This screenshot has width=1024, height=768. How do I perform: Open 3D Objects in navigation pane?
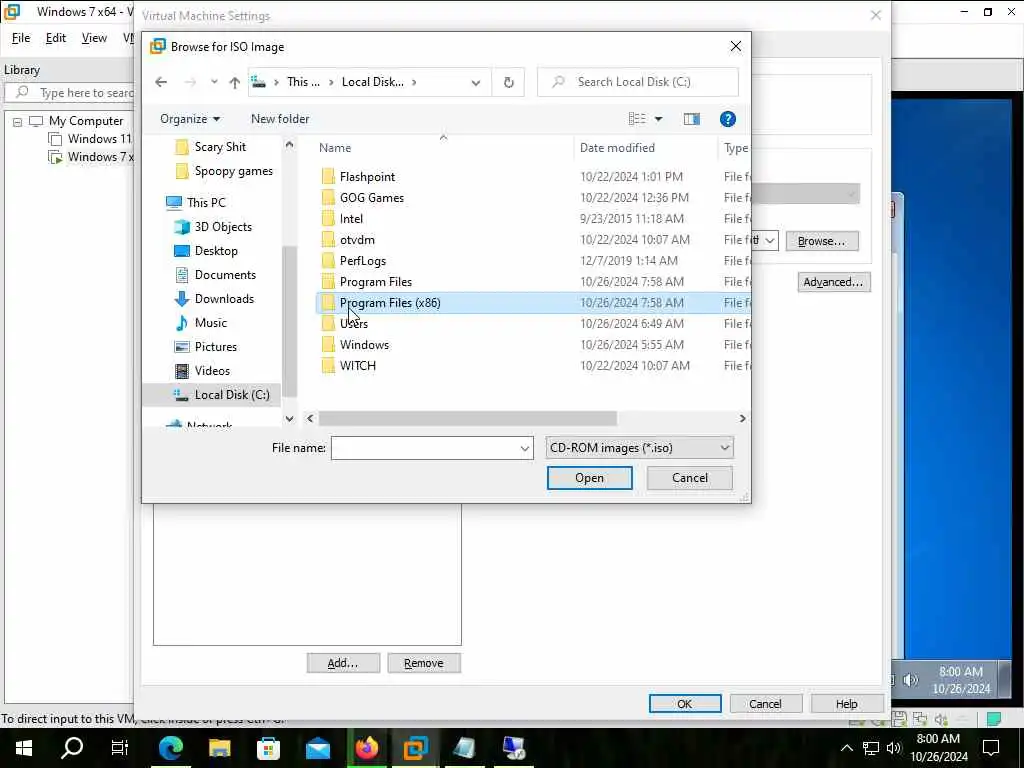coord(223,227)
